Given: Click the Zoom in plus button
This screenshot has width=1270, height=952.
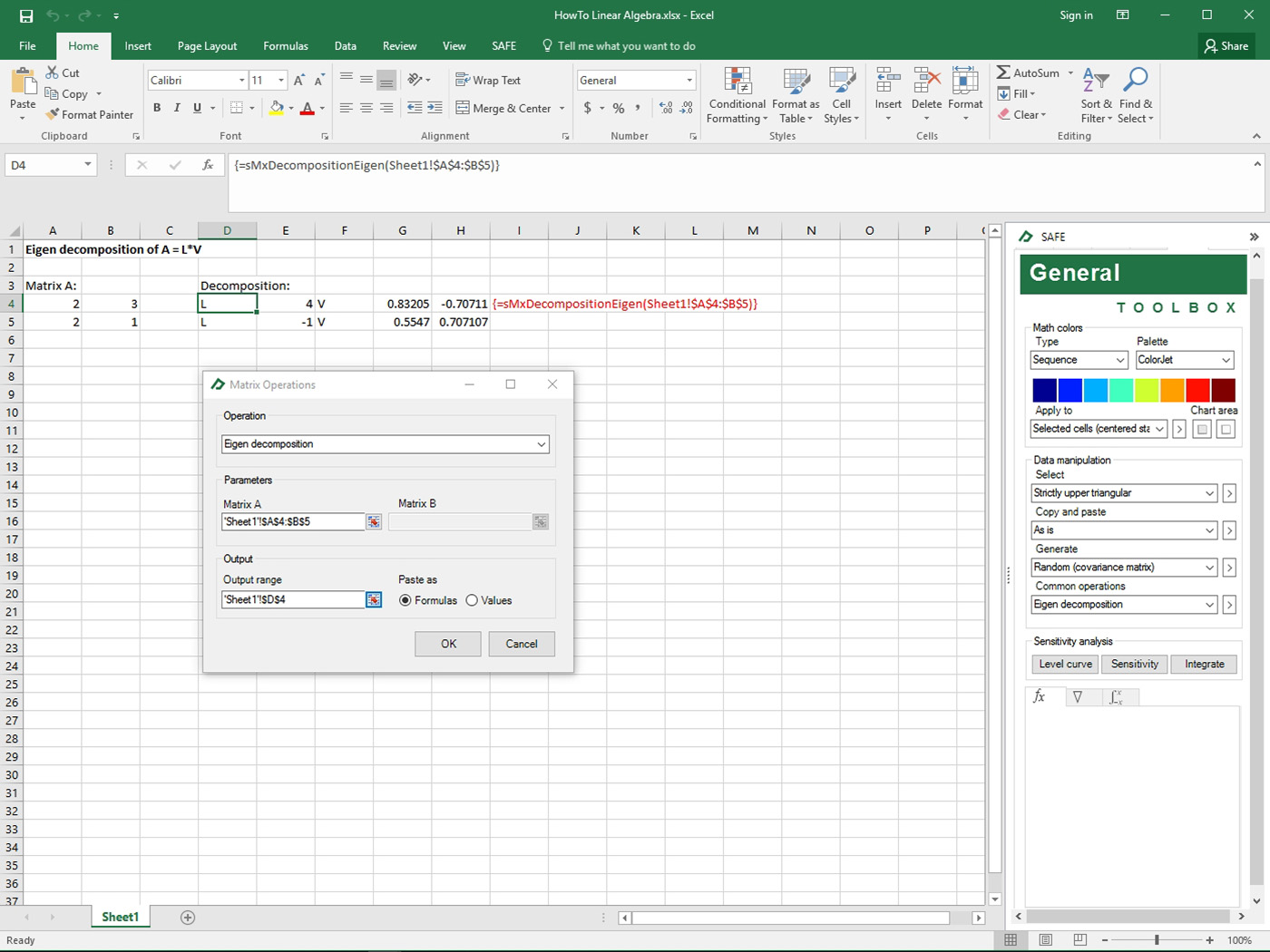Looking at the screenshot, I should (x=1210, y=940).
